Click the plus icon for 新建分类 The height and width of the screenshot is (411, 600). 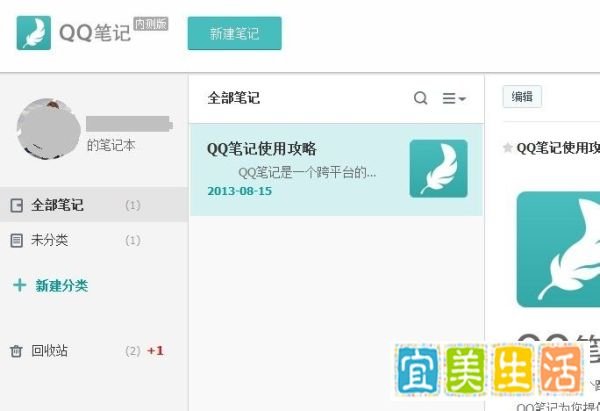[x=20, y=285]
